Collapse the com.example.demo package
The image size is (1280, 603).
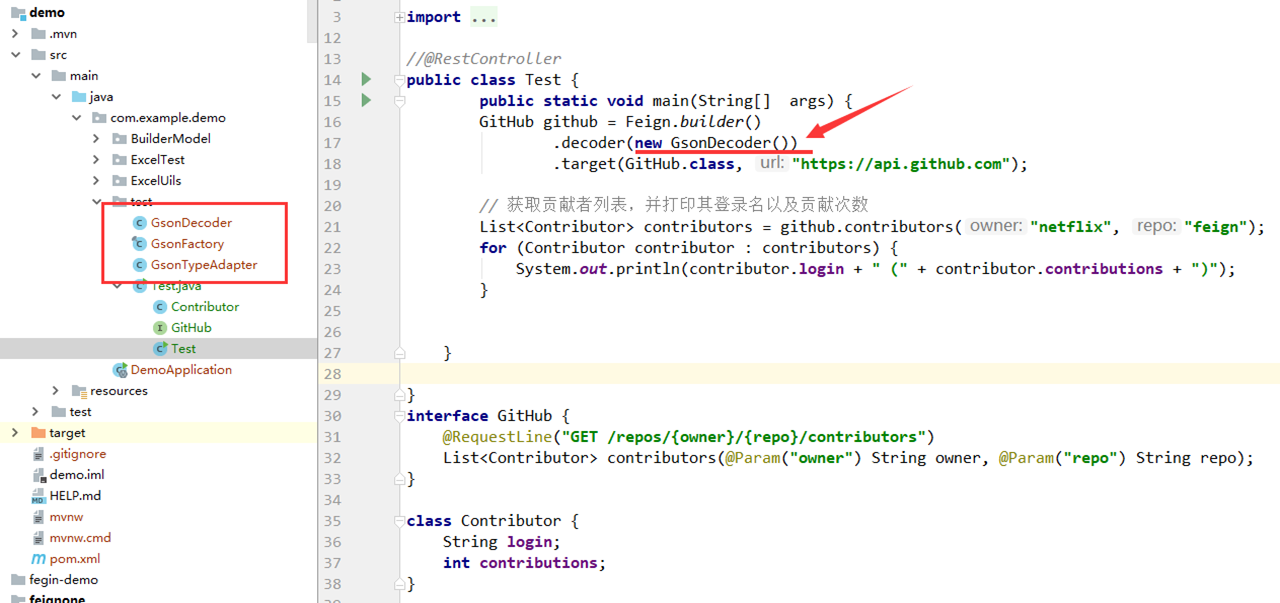click(x=77, y=117)
